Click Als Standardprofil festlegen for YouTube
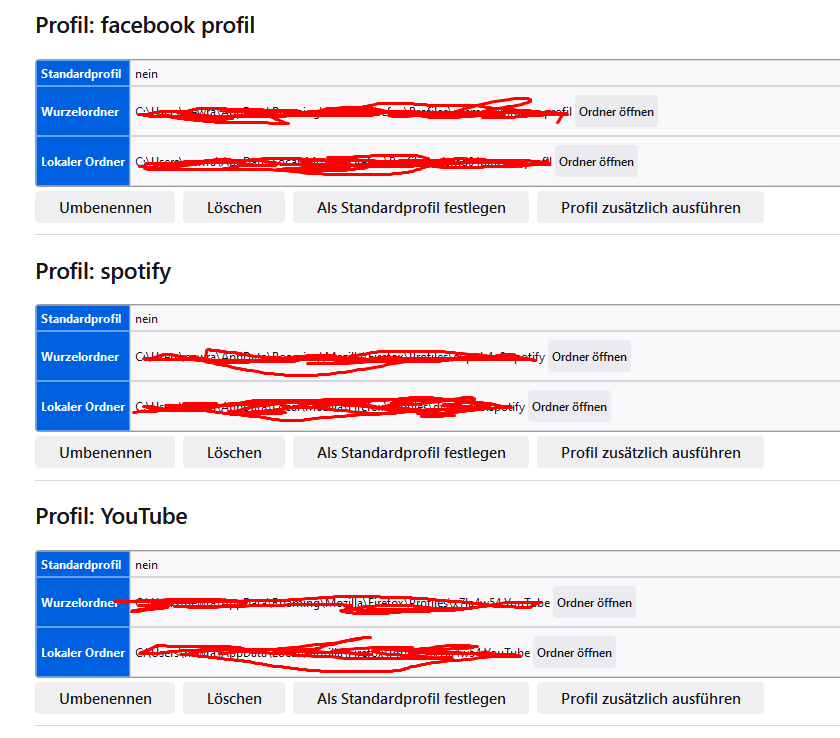840x738 pixels. [411, 698]
